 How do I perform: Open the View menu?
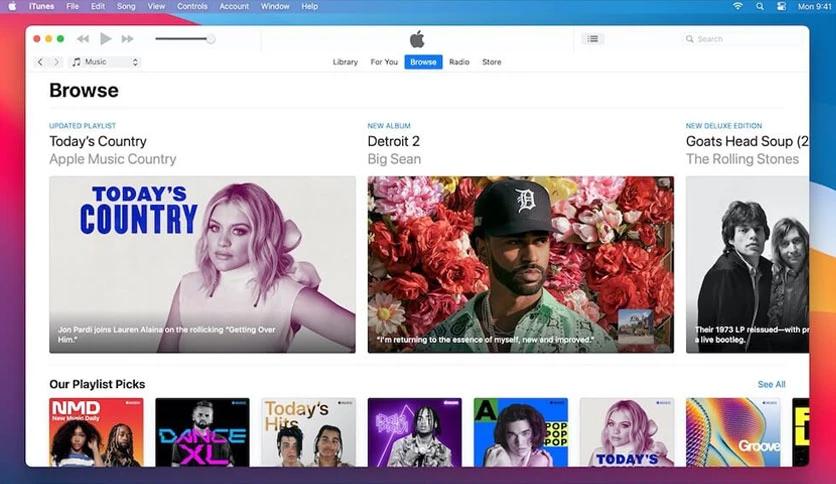click(156, 6)
